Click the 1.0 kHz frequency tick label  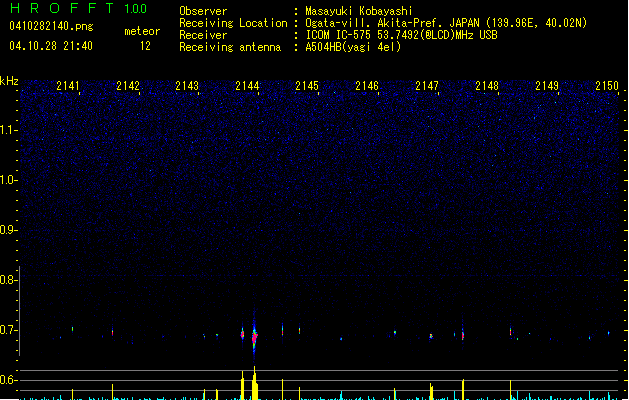tap(8, 180)
